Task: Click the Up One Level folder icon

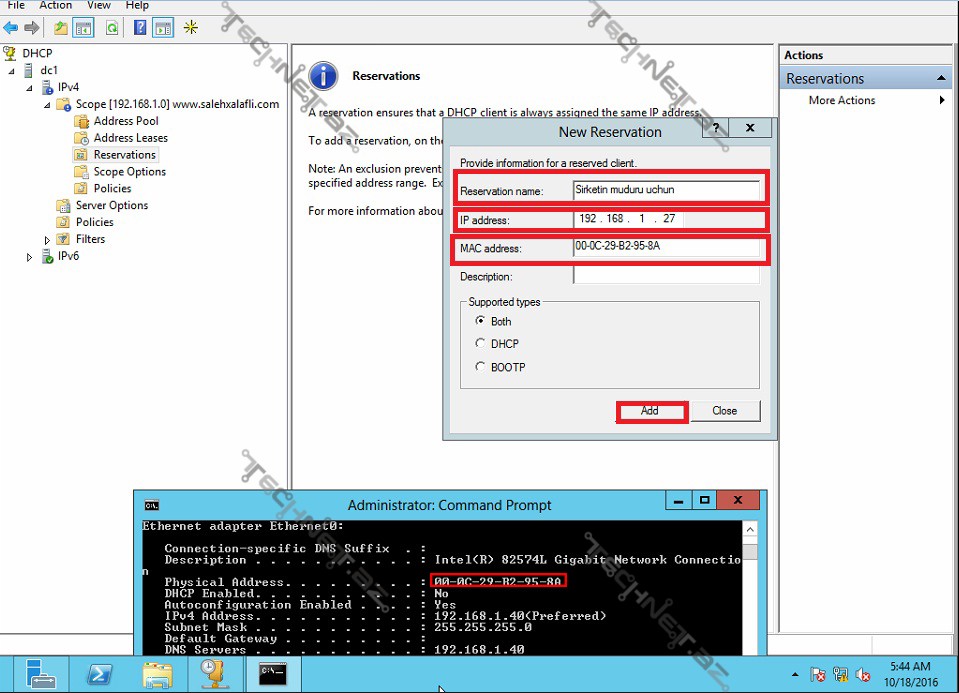Action: [x=61, y=28]
